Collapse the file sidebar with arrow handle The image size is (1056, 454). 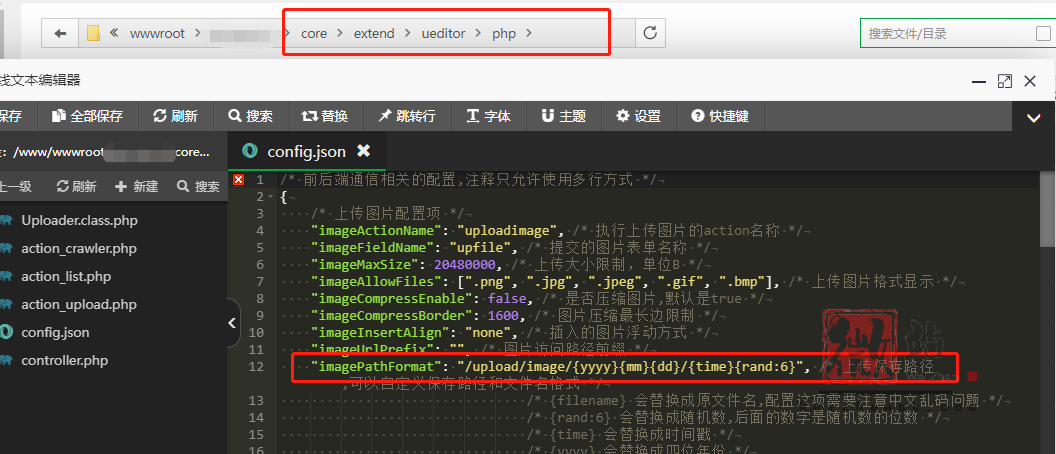point(232,323)
